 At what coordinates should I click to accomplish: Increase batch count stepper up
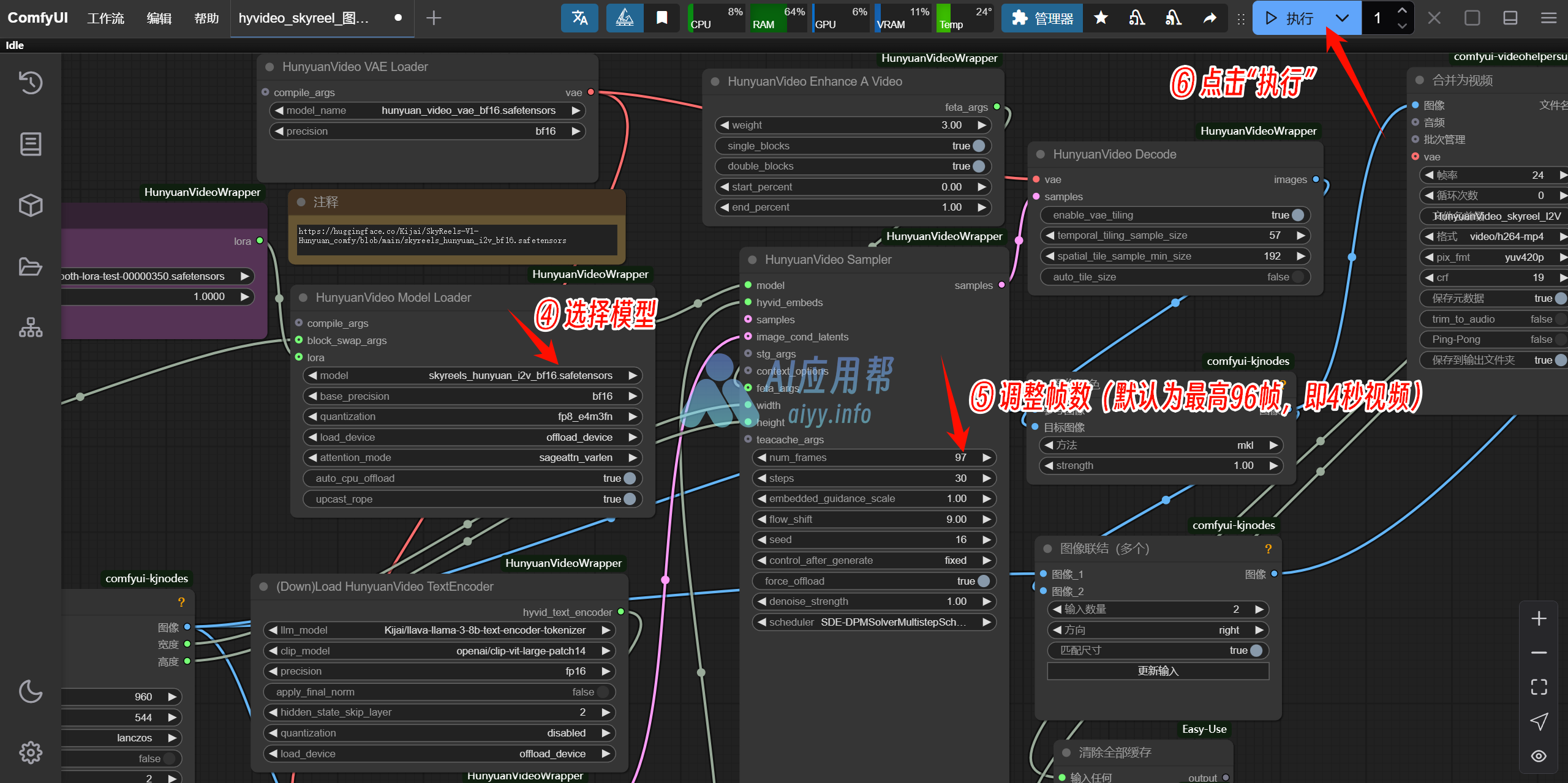[x=1402, y=10]
